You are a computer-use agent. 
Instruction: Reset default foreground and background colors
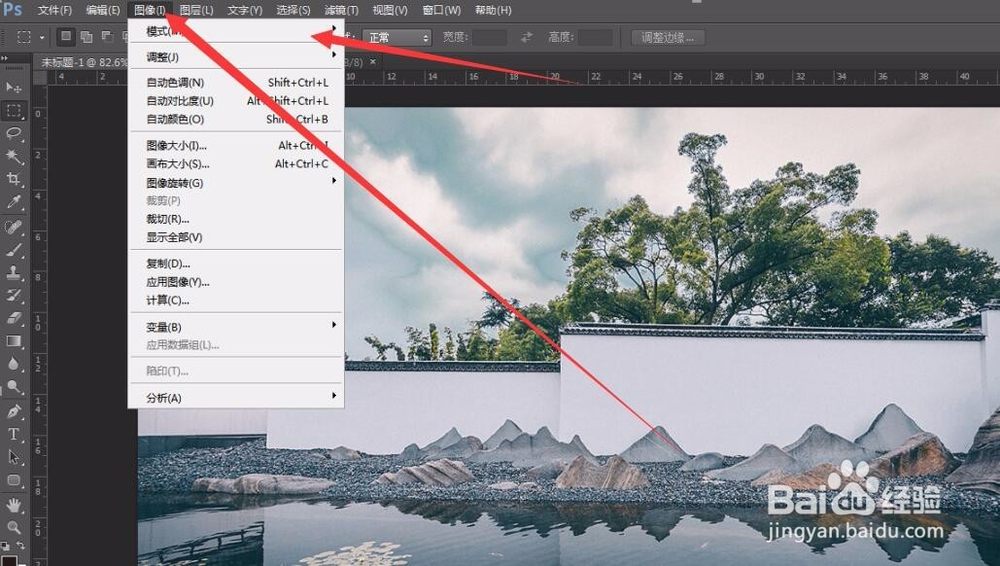tap(6, 546)
